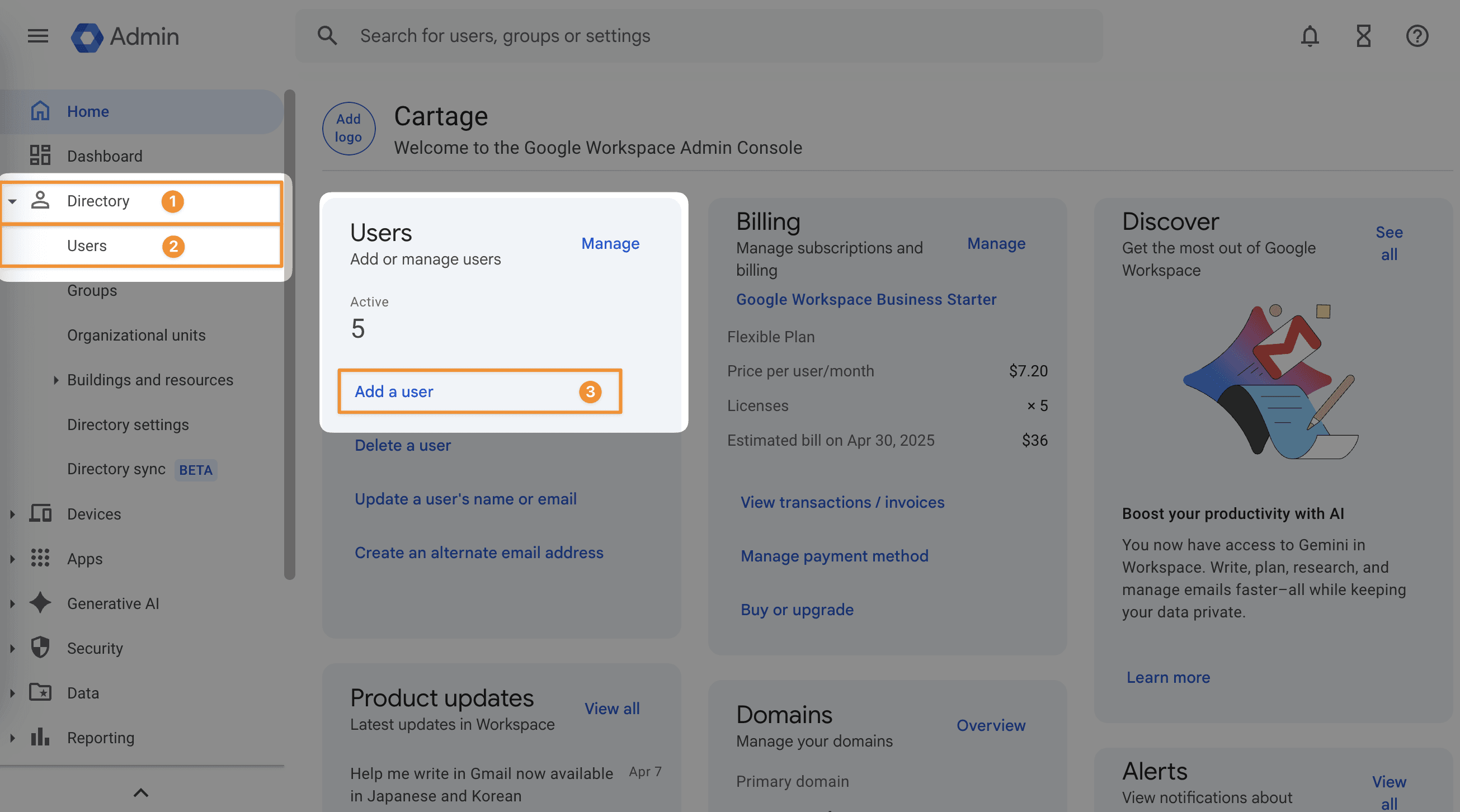This screenshot has width=1460, height=812.
Task: Click Buy or upgrade link
Action: 797,610
